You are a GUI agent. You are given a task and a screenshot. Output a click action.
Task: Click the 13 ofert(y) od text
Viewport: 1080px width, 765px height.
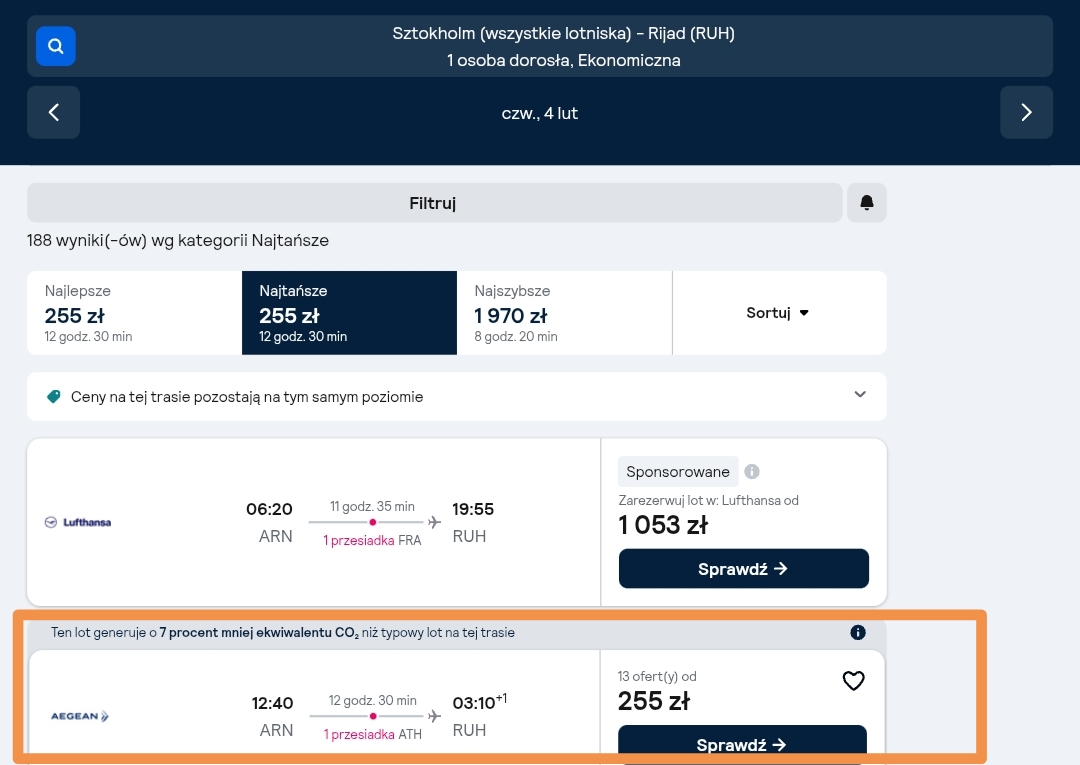click(657, 676)
